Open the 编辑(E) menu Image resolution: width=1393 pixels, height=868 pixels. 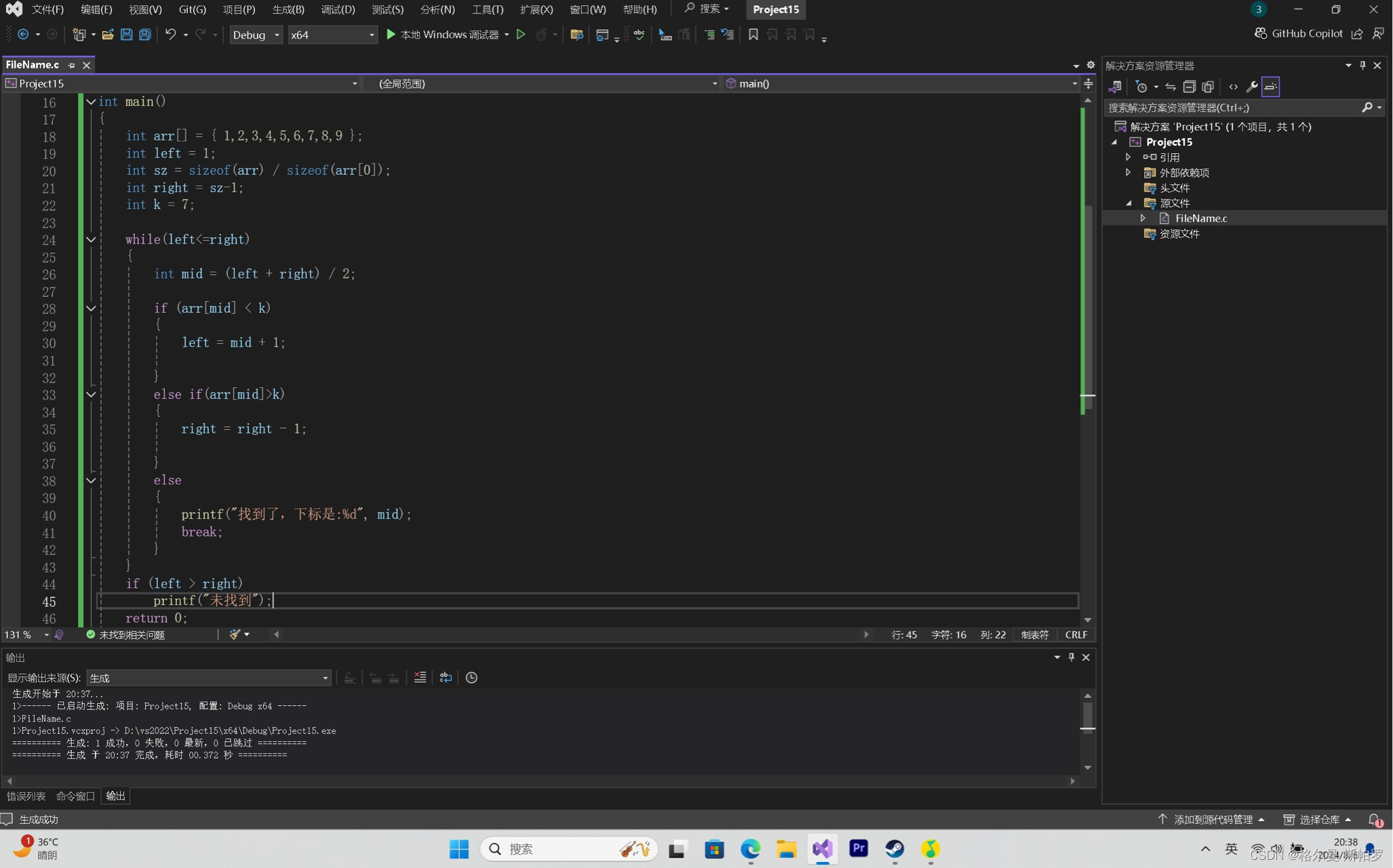pos(96,9)
